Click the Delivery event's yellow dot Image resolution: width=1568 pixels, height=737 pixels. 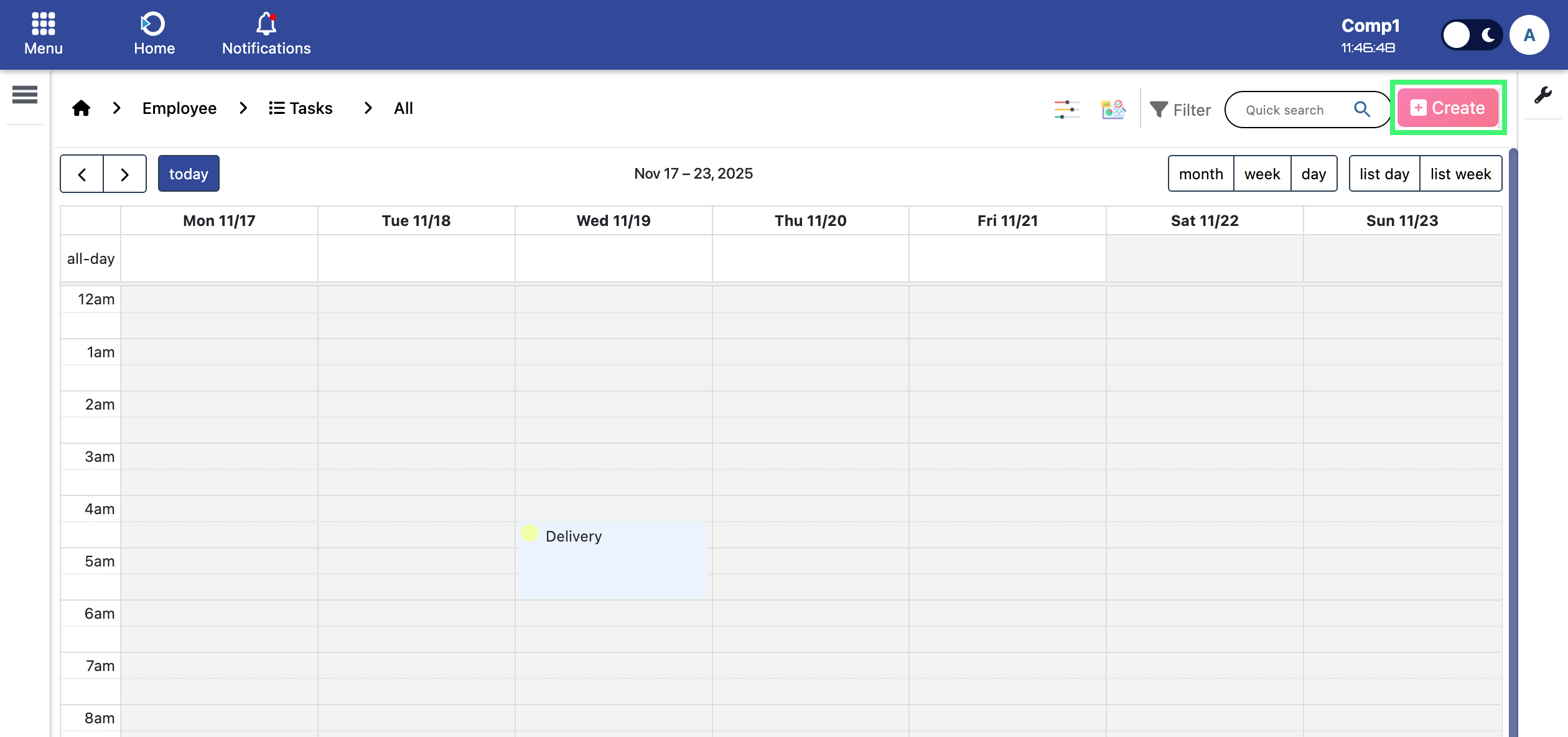coord(530,533)
